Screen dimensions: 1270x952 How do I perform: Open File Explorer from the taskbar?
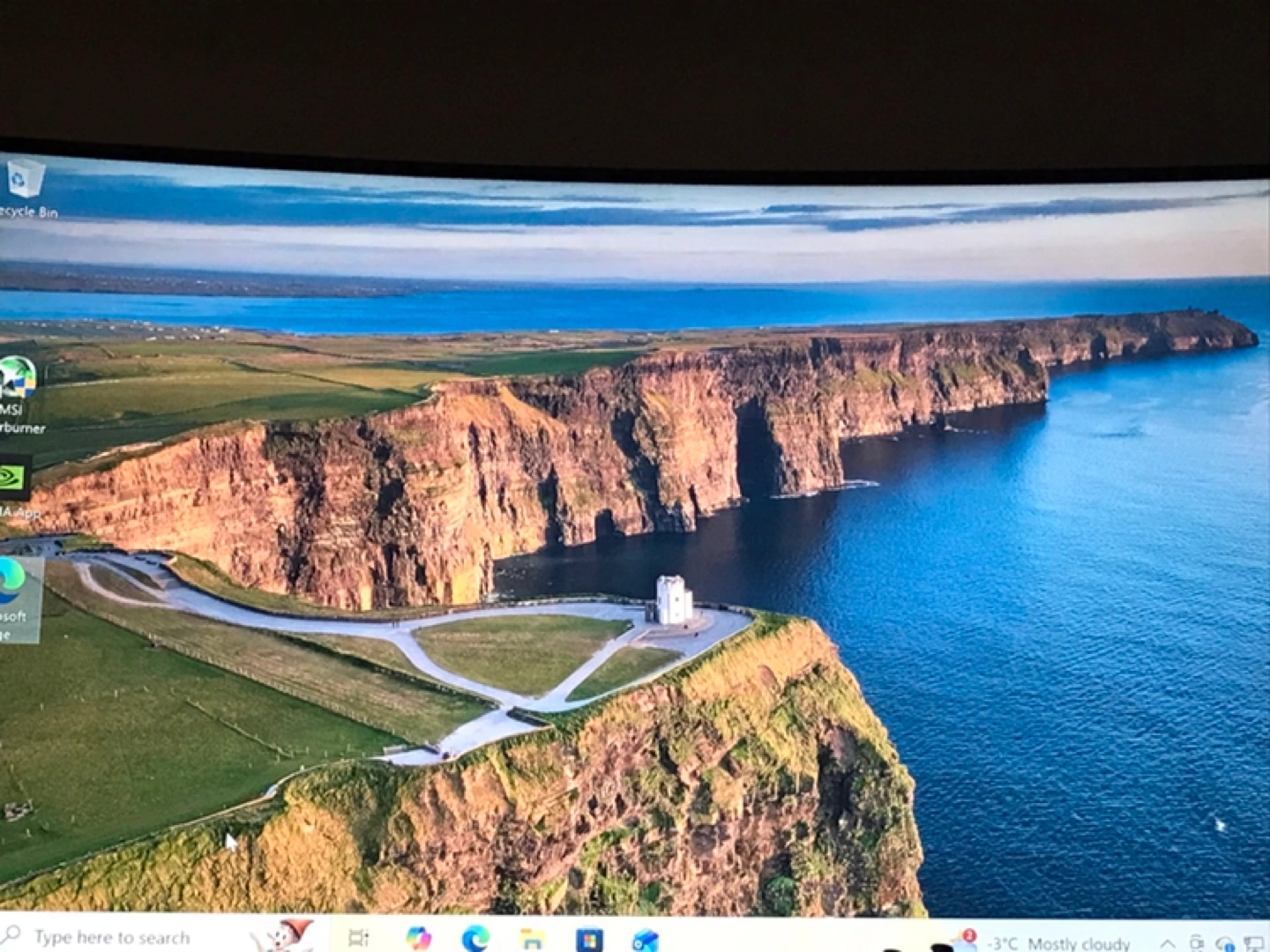[532, 939]
